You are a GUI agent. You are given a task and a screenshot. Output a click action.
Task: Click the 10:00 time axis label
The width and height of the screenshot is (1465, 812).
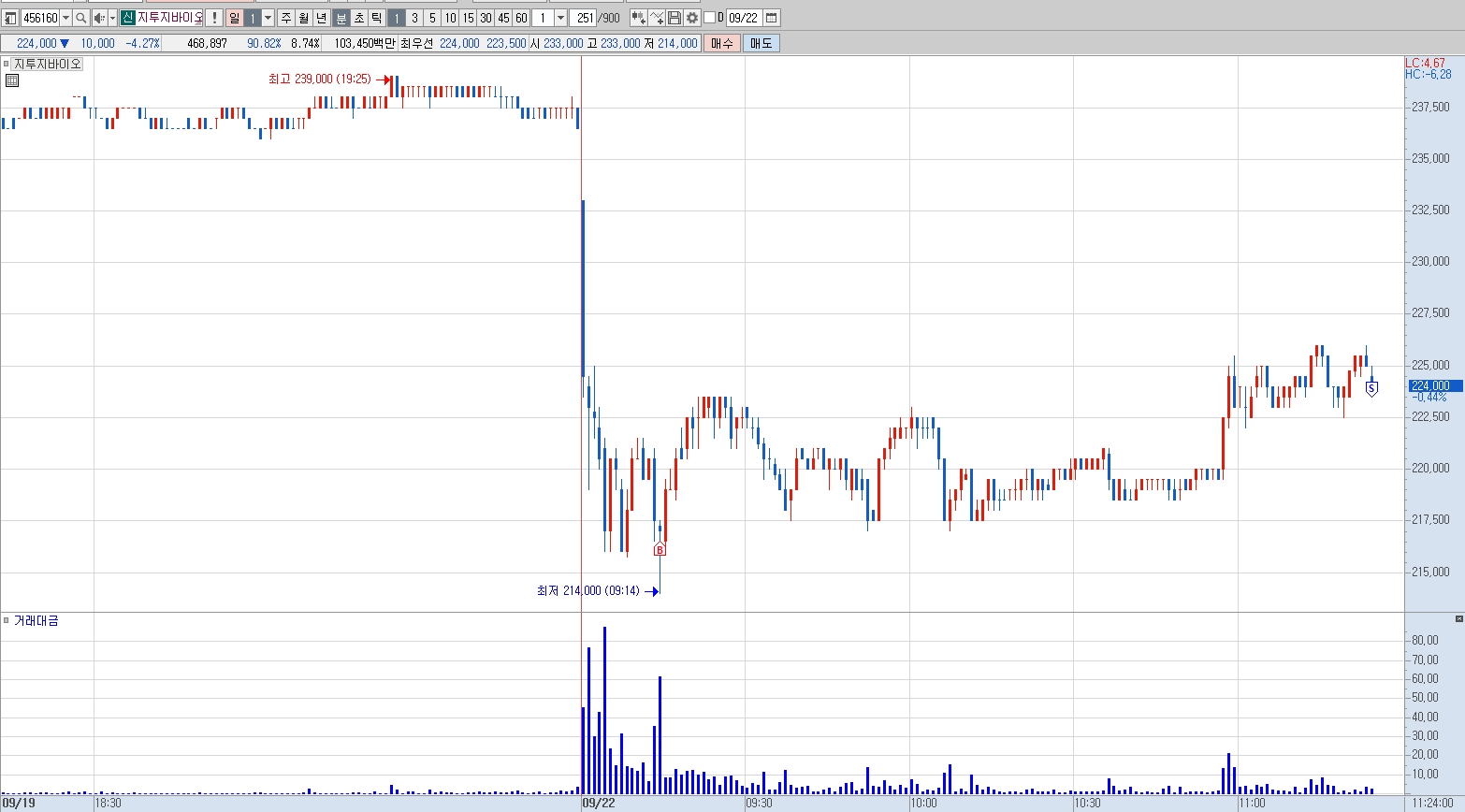click(923, 803)
